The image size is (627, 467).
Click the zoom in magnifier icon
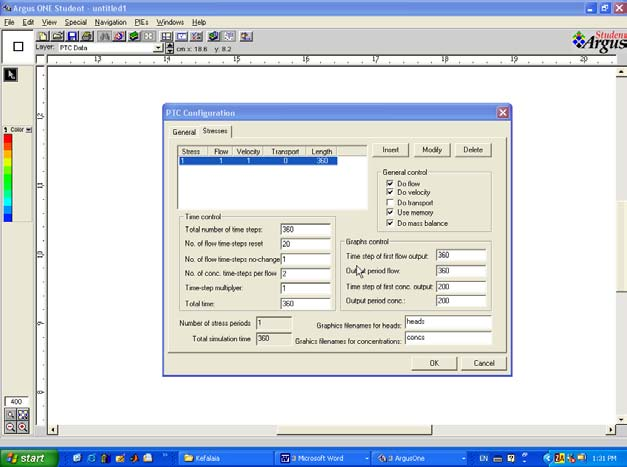point(23,427)
